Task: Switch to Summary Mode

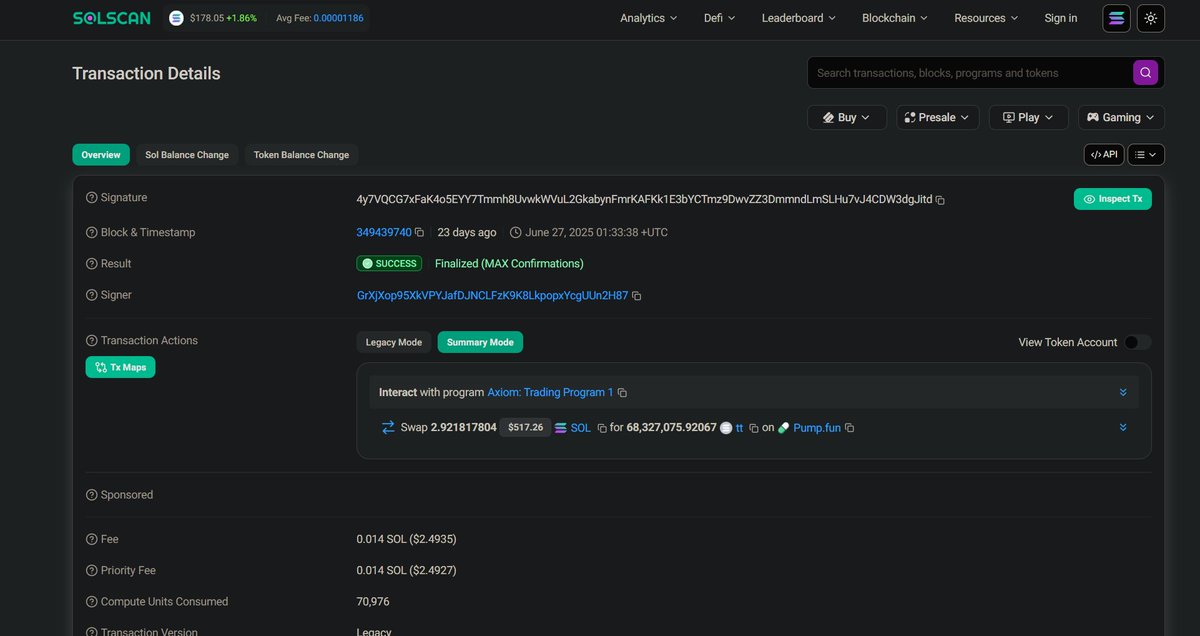Action: pos(480,342)
